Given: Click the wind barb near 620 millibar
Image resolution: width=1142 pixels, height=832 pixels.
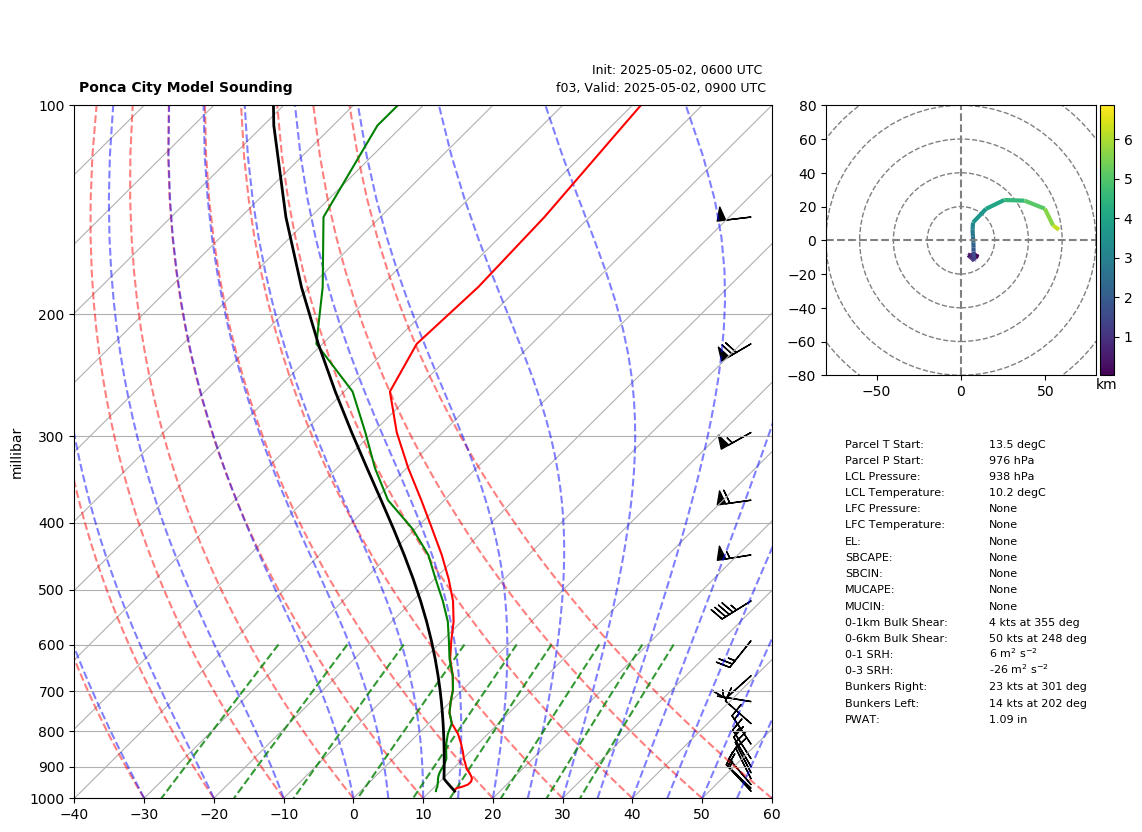Looking at the screenshot, I should click(x=733, y=654).
